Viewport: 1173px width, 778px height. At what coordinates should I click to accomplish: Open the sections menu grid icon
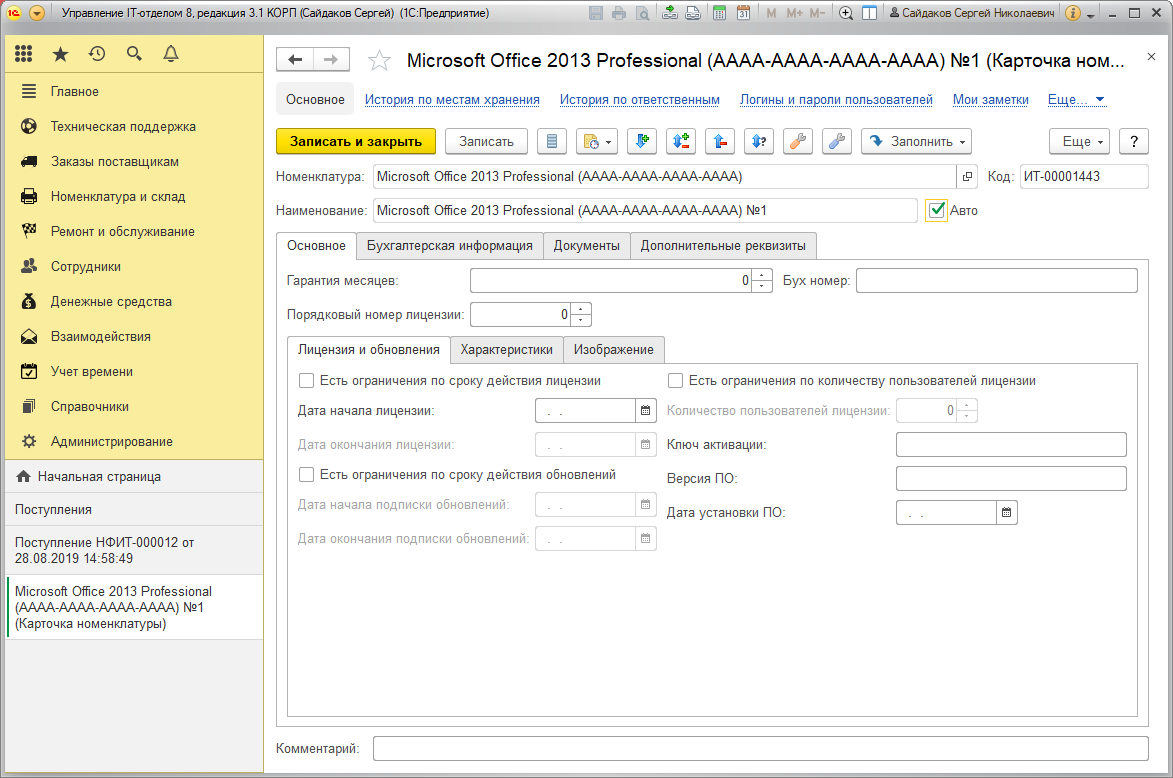[x=23, y=54]
